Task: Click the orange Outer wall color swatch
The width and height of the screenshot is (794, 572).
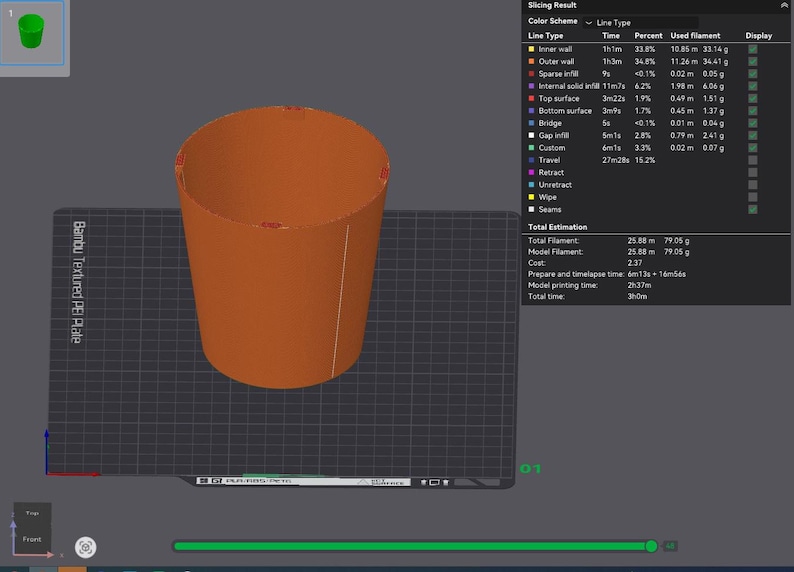Action: tap(531, 61)
